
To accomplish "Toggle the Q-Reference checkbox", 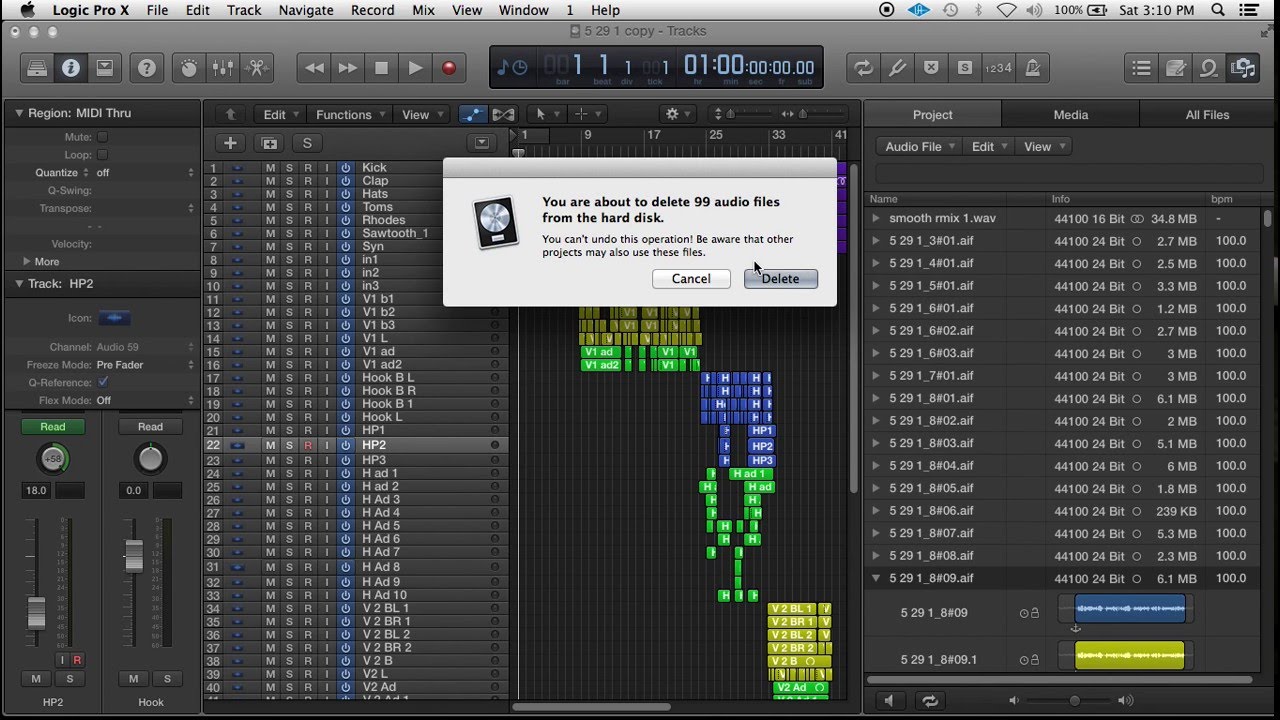I will 103,382.
